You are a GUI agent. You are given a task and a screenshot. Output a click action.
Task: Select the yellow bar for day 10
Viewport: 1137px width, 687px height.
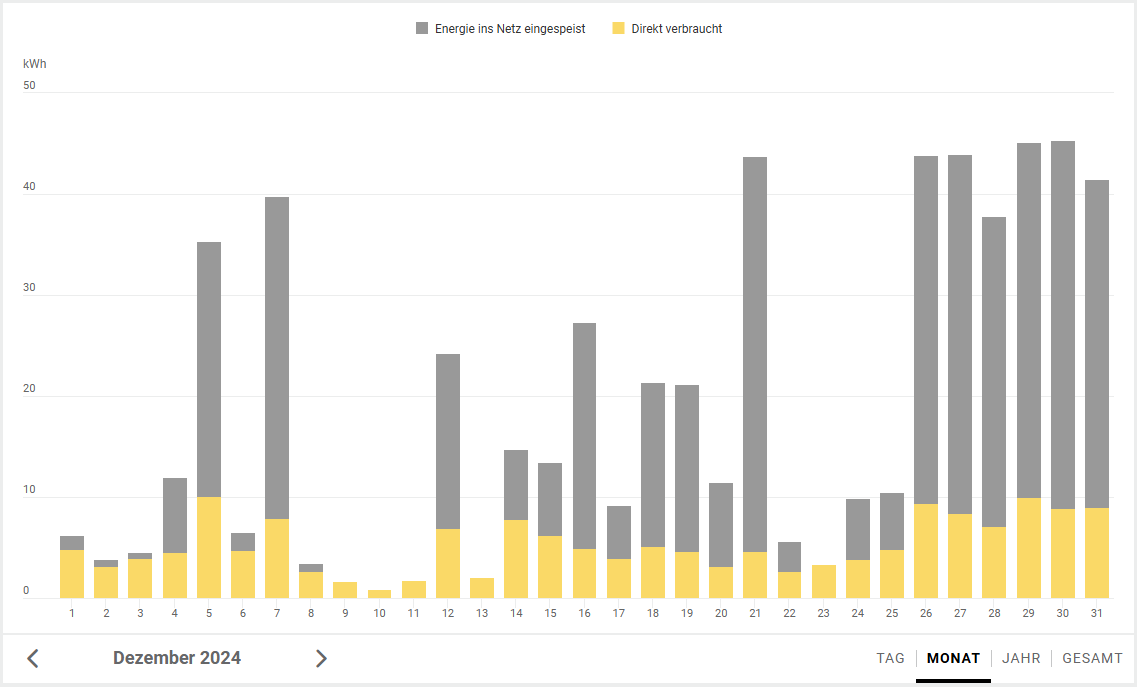coord(379,594)
